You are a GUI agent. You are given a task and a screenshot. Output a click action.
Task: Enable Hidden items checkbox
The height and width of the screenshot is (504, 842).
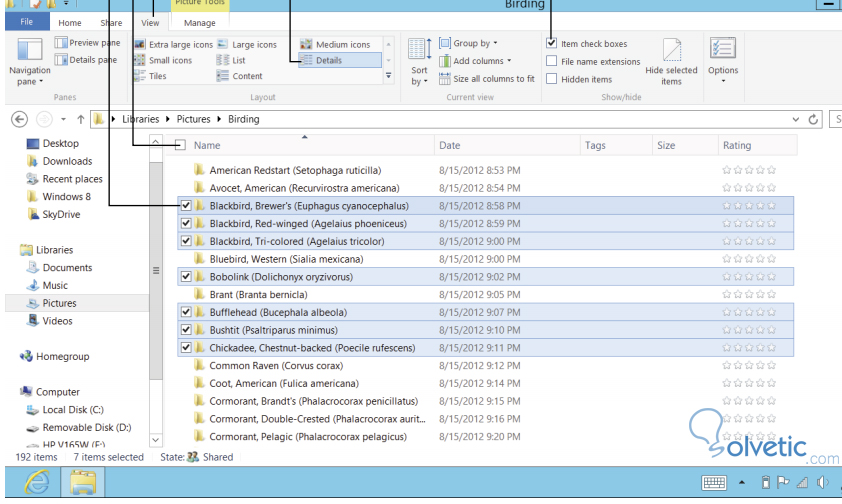coord(551,78)
